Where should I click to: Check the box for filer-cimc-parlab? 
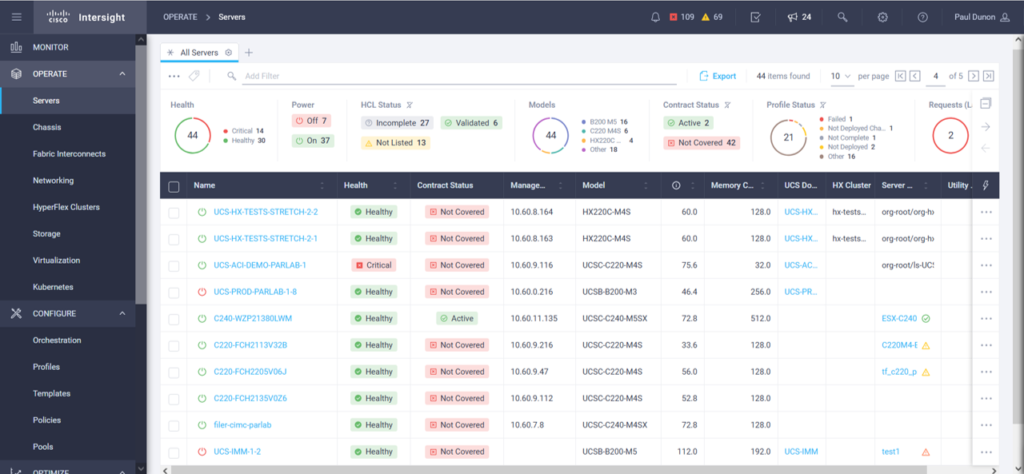[x=174, y=425]
